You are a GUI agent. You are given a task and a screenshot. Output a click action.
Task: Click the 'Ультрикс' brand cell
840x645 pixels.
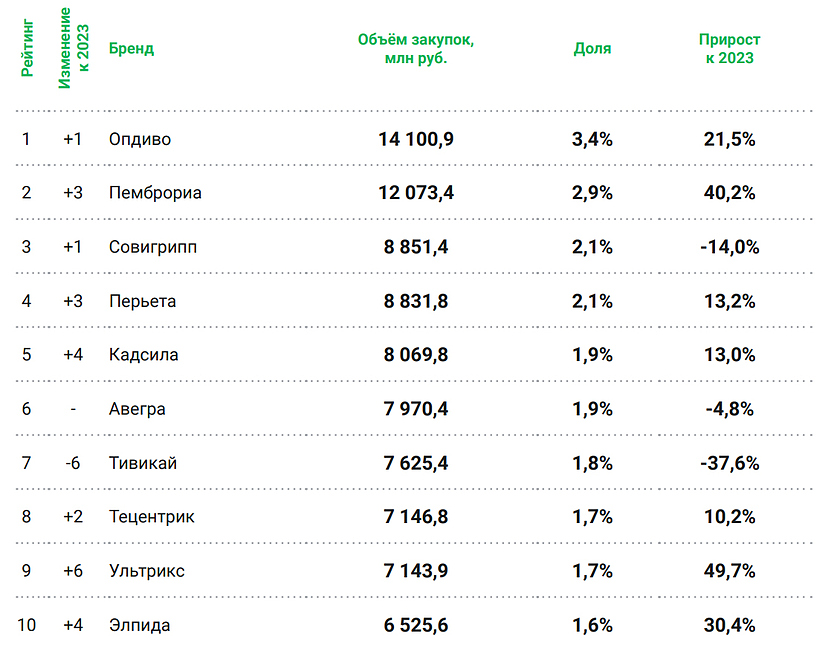[x=146, y=571]
